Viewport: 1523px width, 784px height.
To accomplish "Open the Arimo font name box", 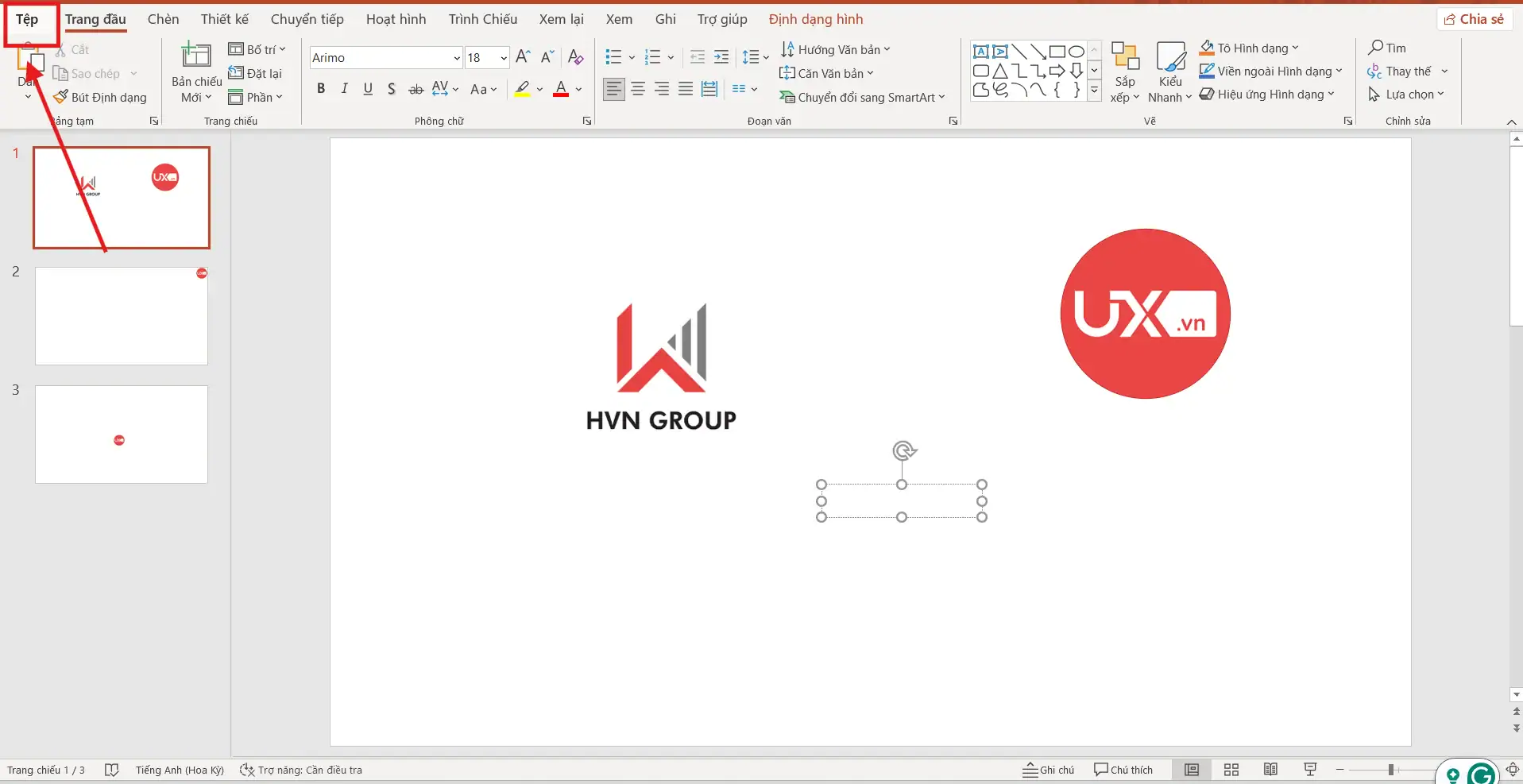I will tap(386, 58).
